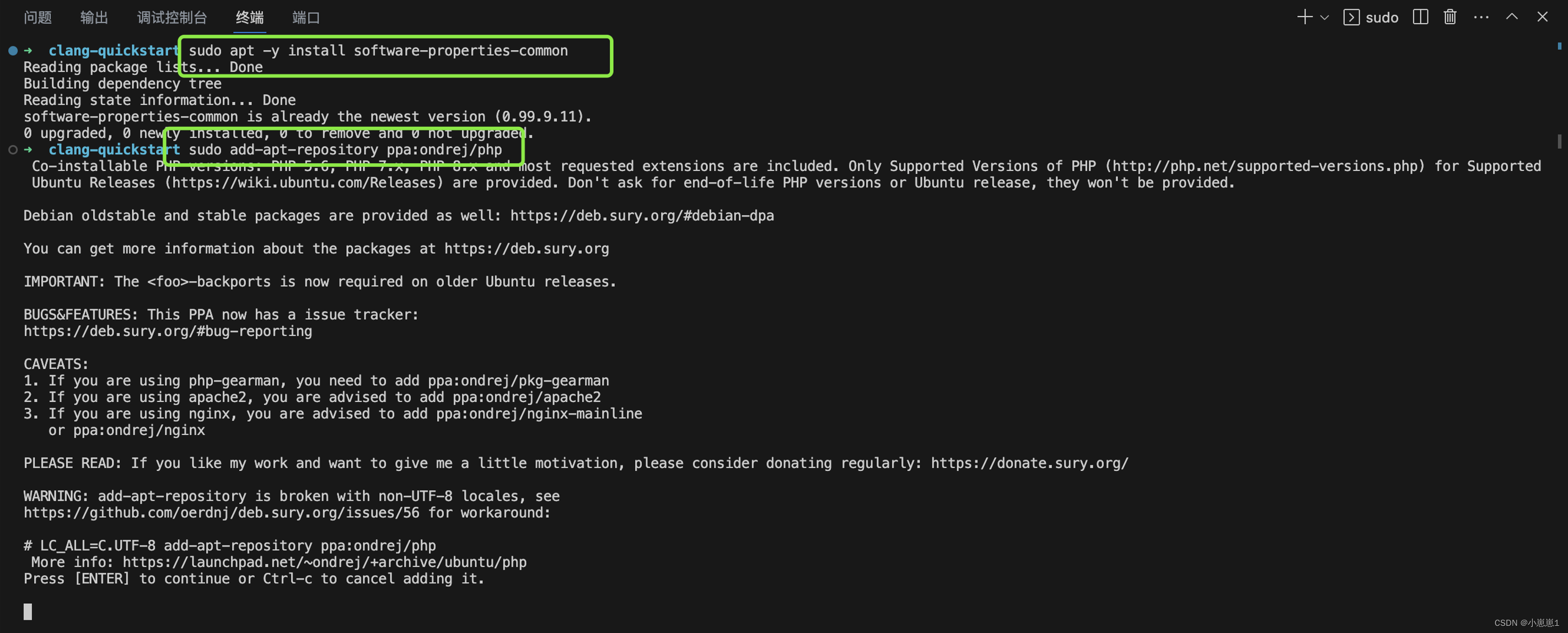Open the more actions ellipsis menu
This screenshot has height=633, width=1568.
1481,17
